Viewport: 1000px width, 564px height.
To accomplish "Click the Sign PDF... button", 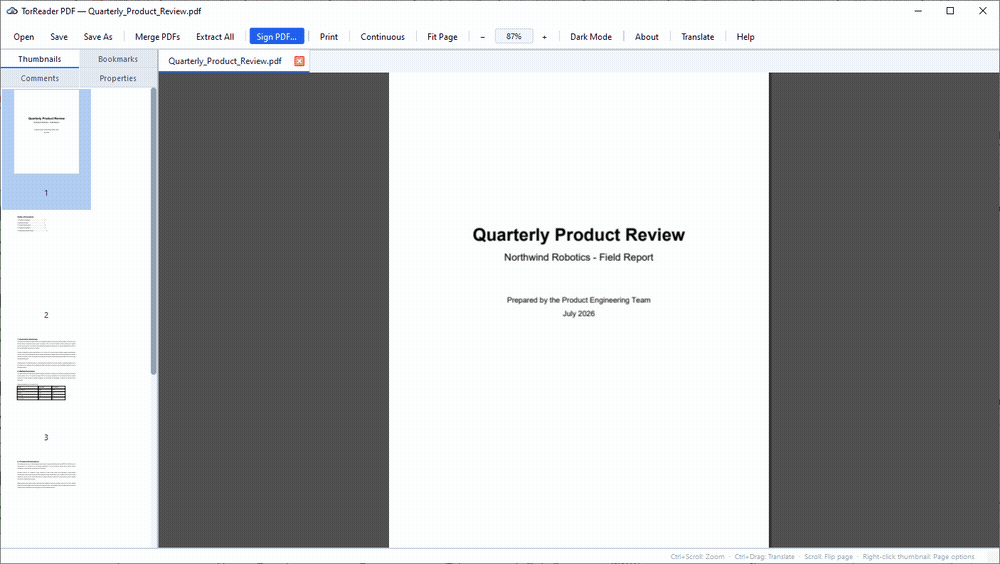I will pyautogui.click(x=277, y=36).
